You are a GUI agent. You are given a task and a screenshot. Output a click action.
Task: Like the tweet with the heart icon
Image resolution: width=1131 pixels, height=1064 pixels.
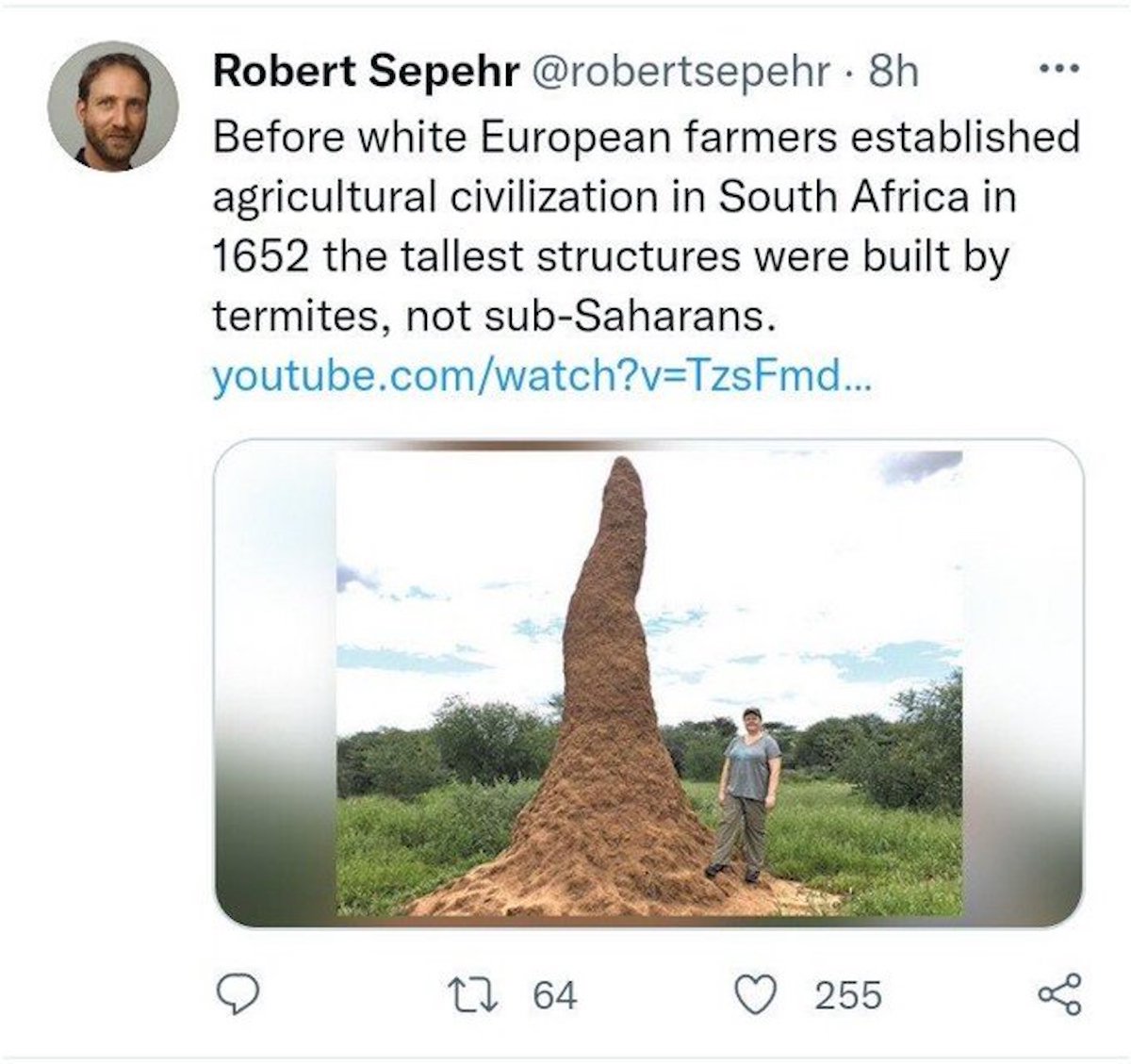tap(756, 994)
